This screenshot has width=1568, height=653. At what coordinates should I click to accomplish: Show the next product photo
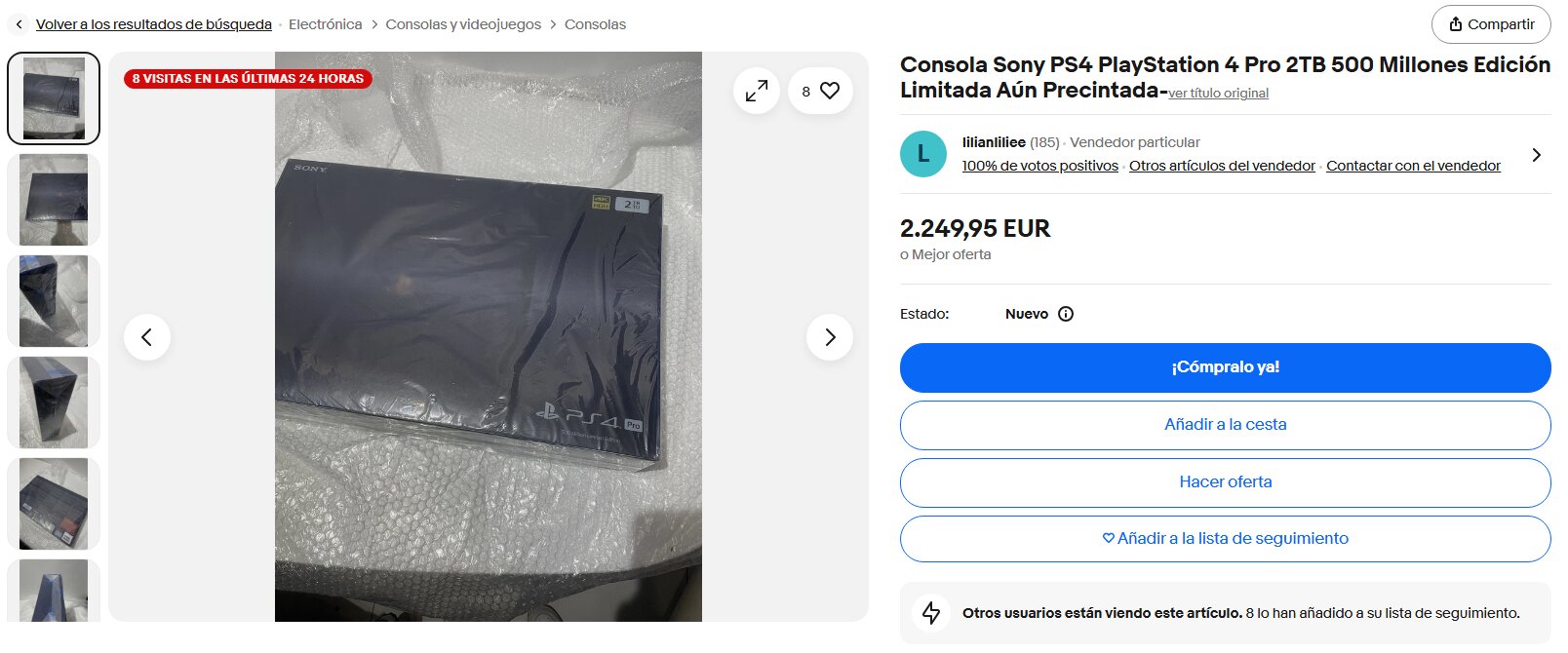tap(830, 337)
